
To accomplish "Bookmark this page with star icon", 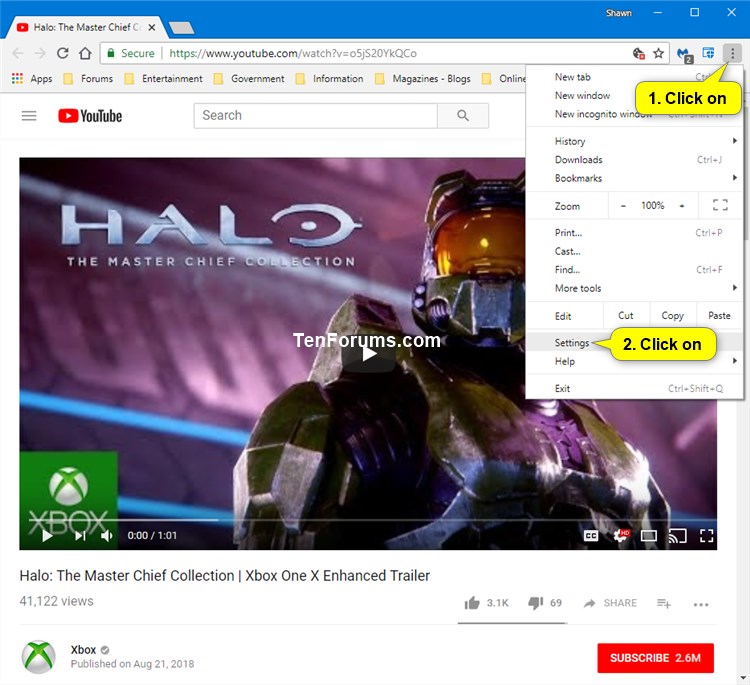I will (659, 53).
